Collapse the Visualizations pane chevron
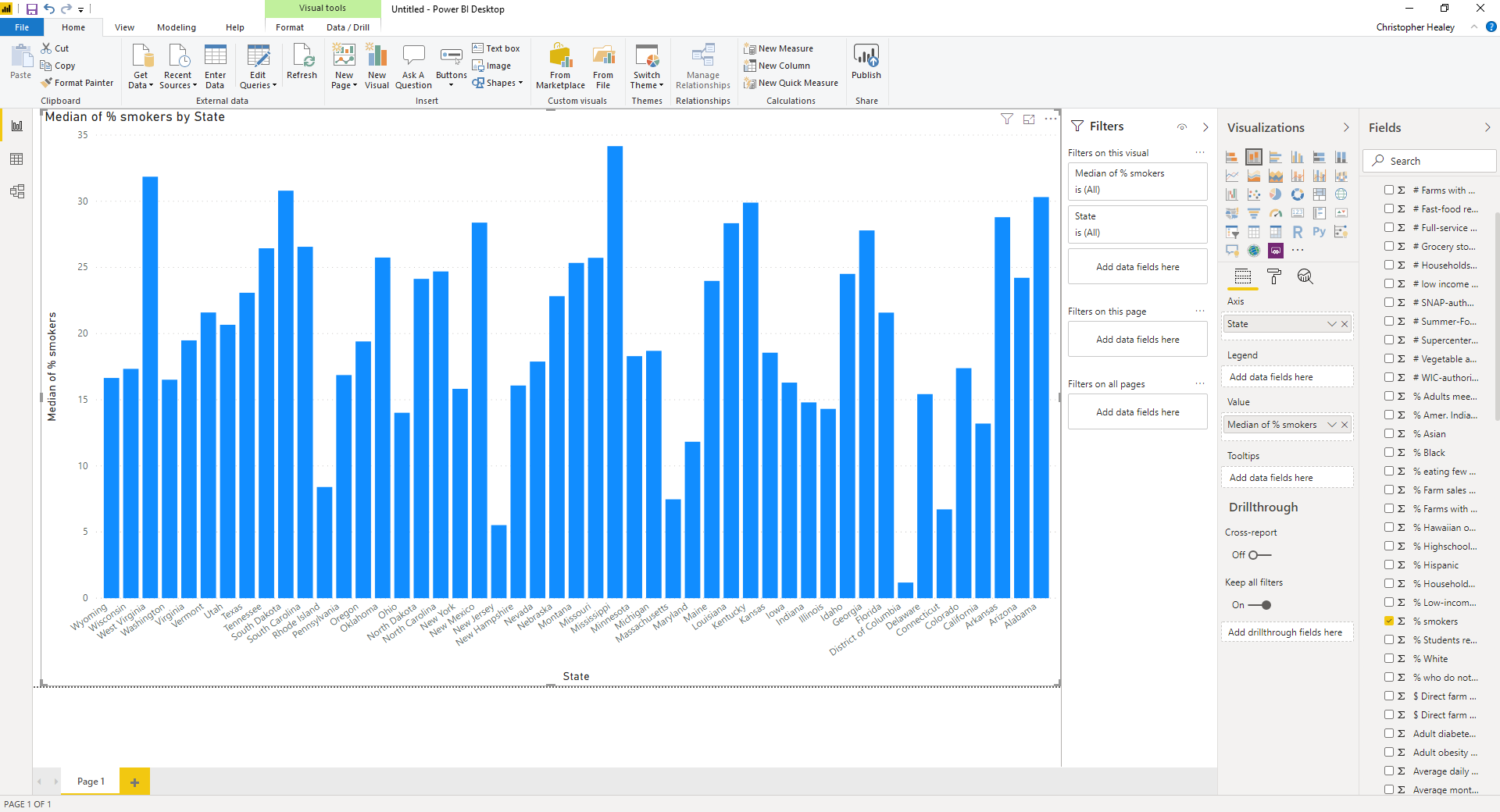 coord(1346,127)
